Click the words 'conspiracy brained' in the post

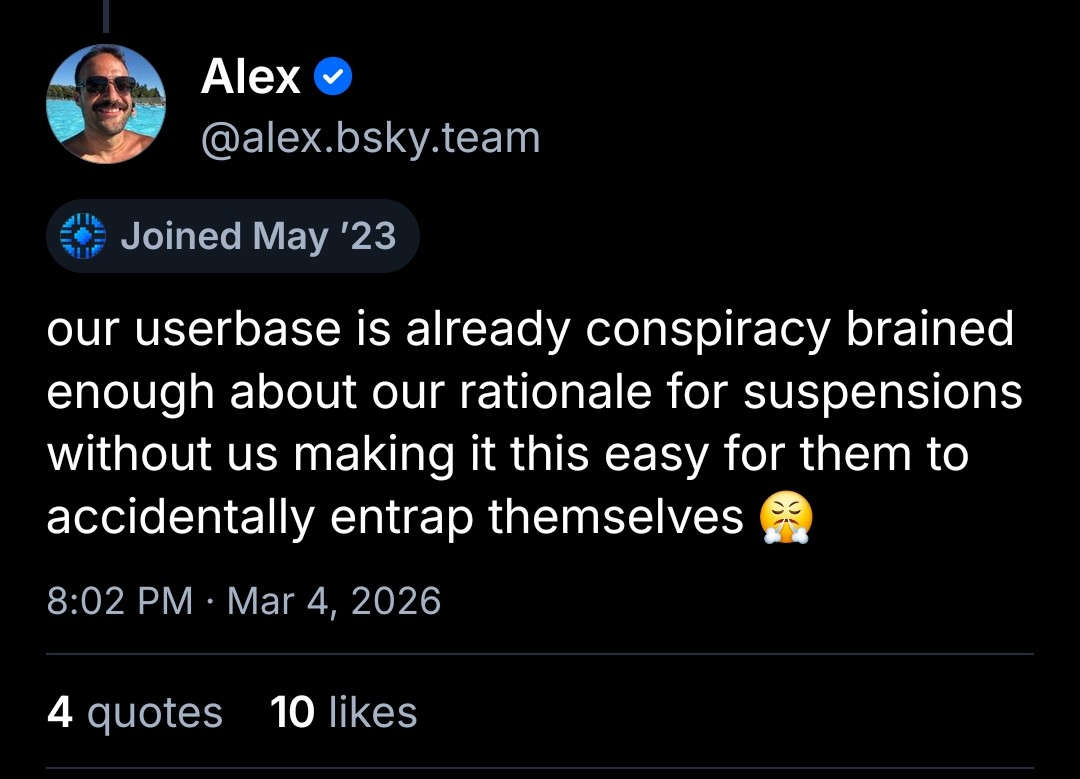(800, 331)
